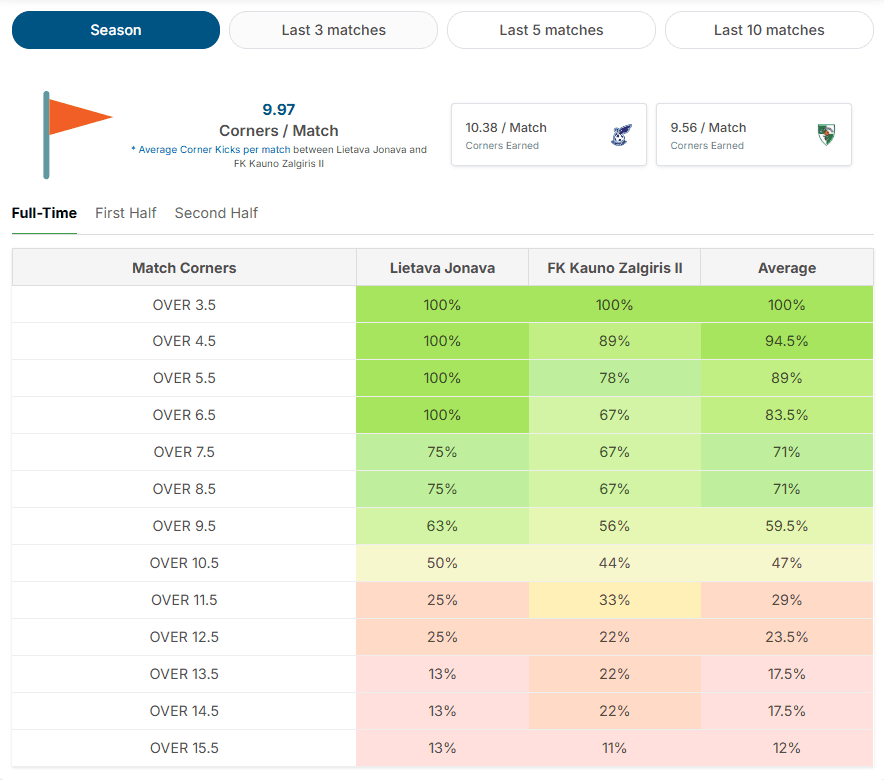884x780 pixels.
Task: Select the OVER 12.5 row label
Action: pyautogui.click(x=184, y=637)
